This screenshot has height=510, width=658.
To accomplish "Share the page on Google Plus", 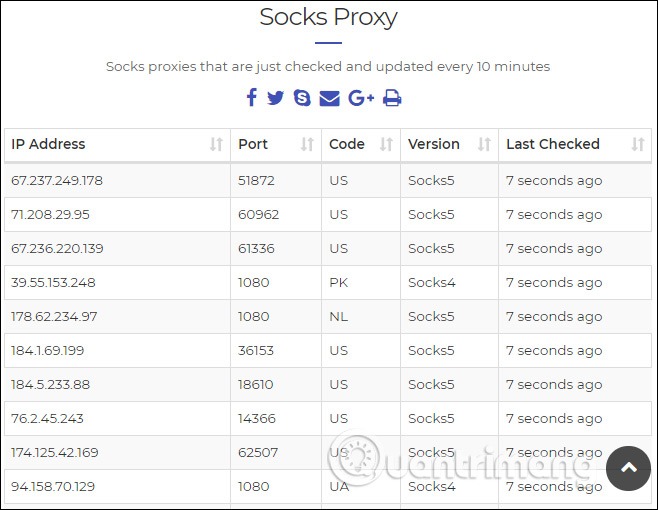I will tap(361, 98).
